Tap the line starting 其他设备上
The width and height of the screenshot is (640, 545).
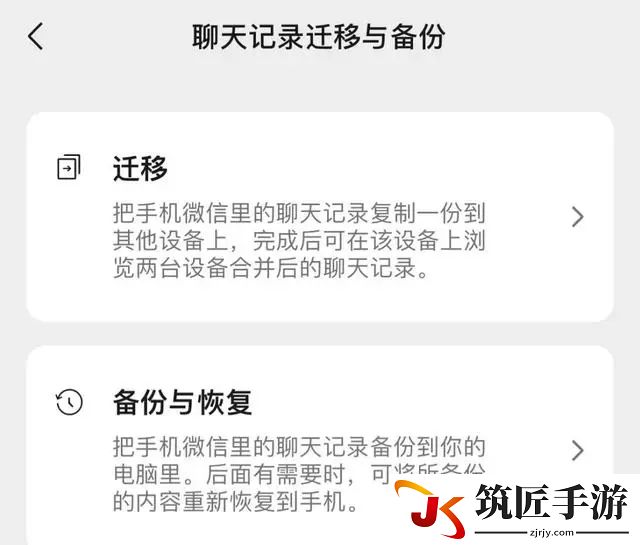[x=299, y=241]
